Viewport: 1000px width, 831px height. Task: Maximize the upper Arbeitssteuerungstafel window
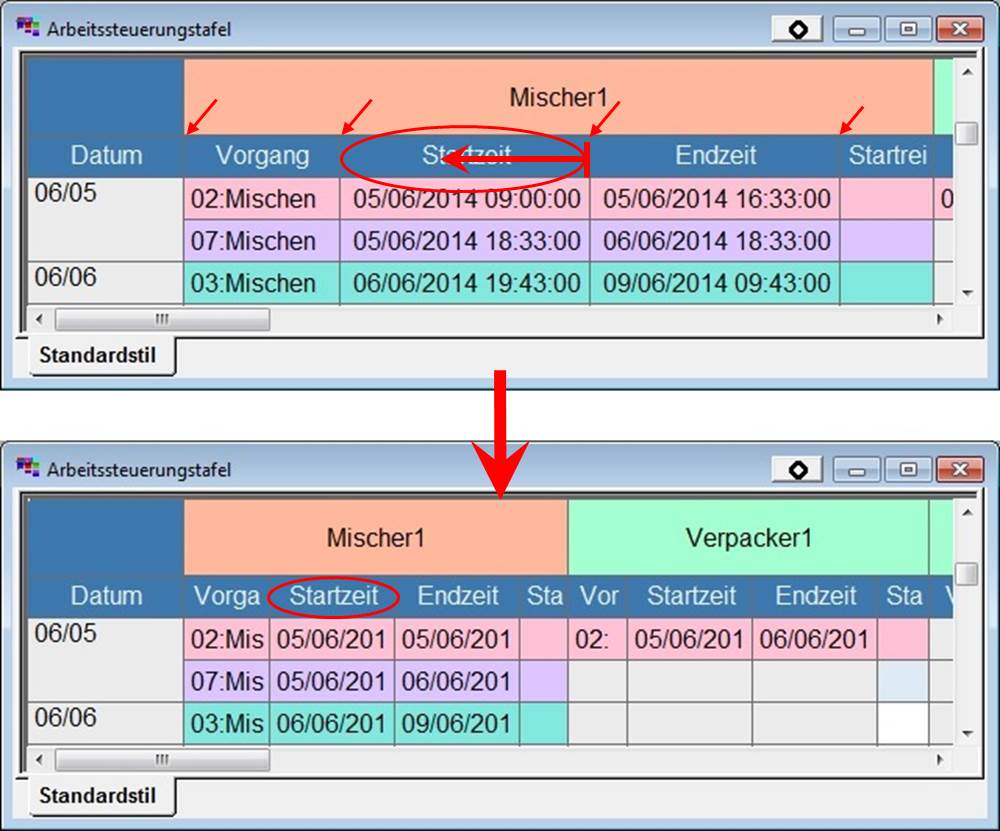tap(908, 29)
